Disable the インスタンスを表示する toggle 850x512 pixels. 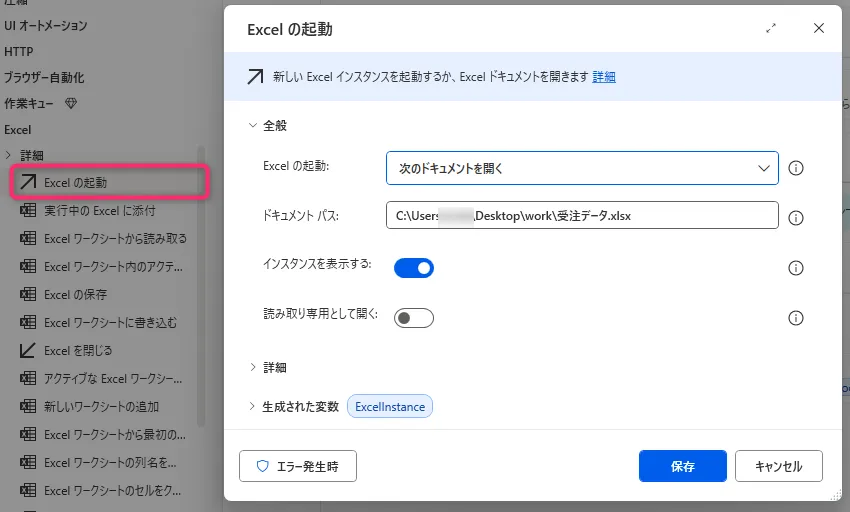(414, 268)
